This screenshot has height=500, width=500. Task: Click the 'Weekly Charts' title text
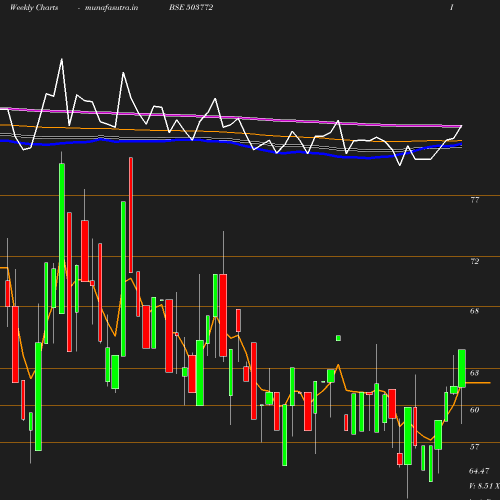tap(34, 7)
